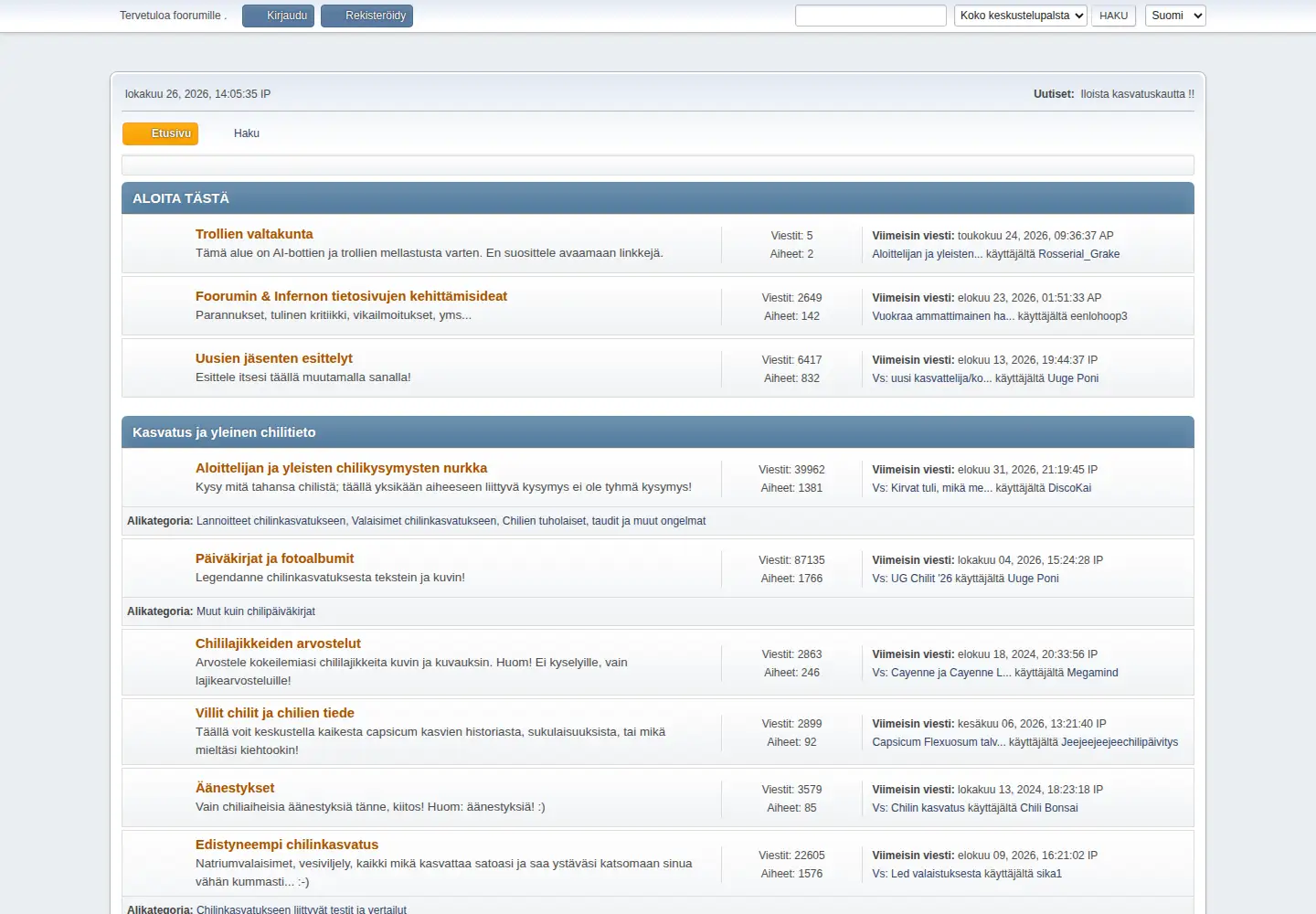Open the Trollien valtakunta board
Screen dimensions: 1316x914
point(254,234)
